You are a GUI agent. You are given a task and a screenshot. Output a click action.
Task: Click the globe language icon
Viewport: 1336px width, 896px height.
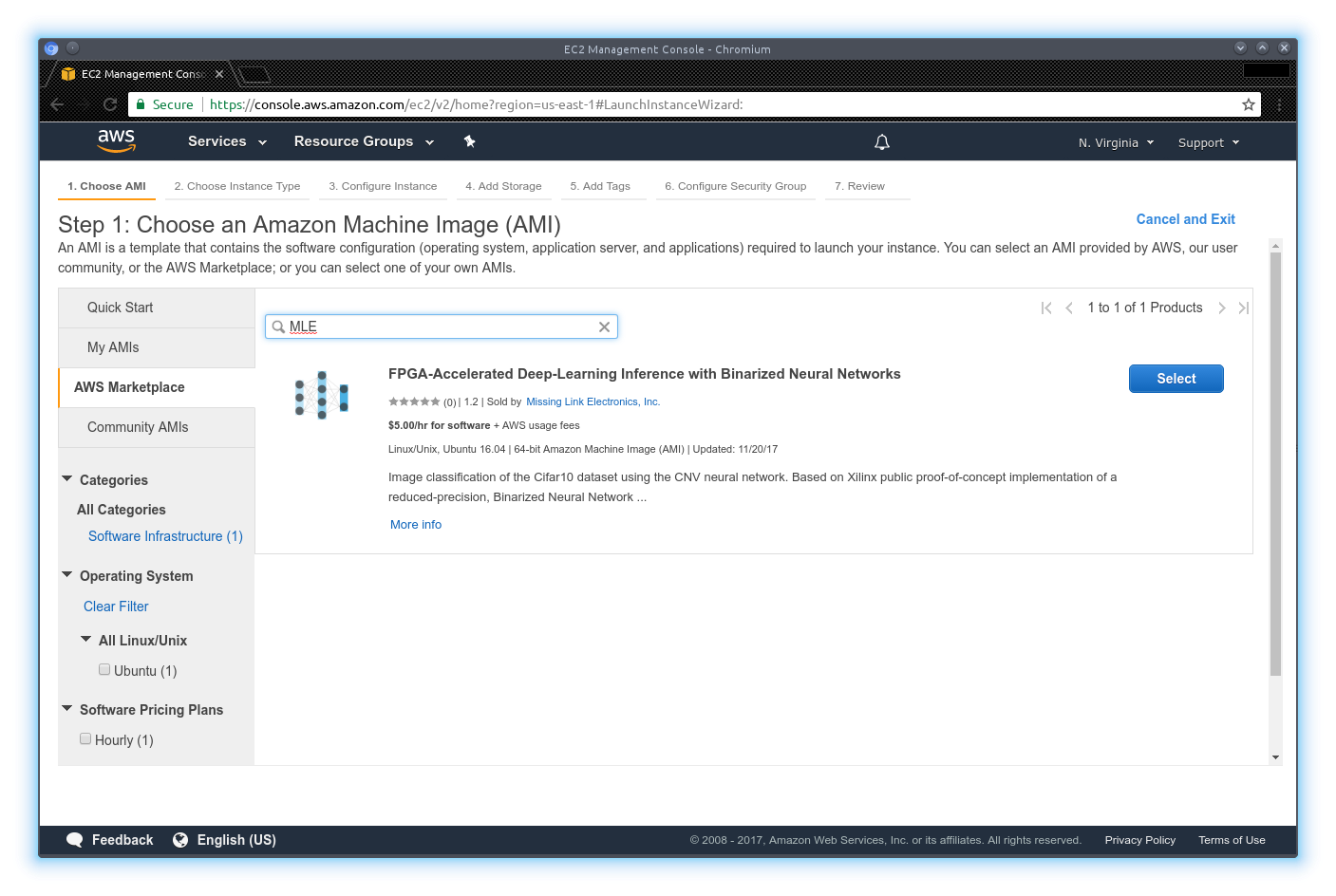pyautogui.click(x=180, y=840)
